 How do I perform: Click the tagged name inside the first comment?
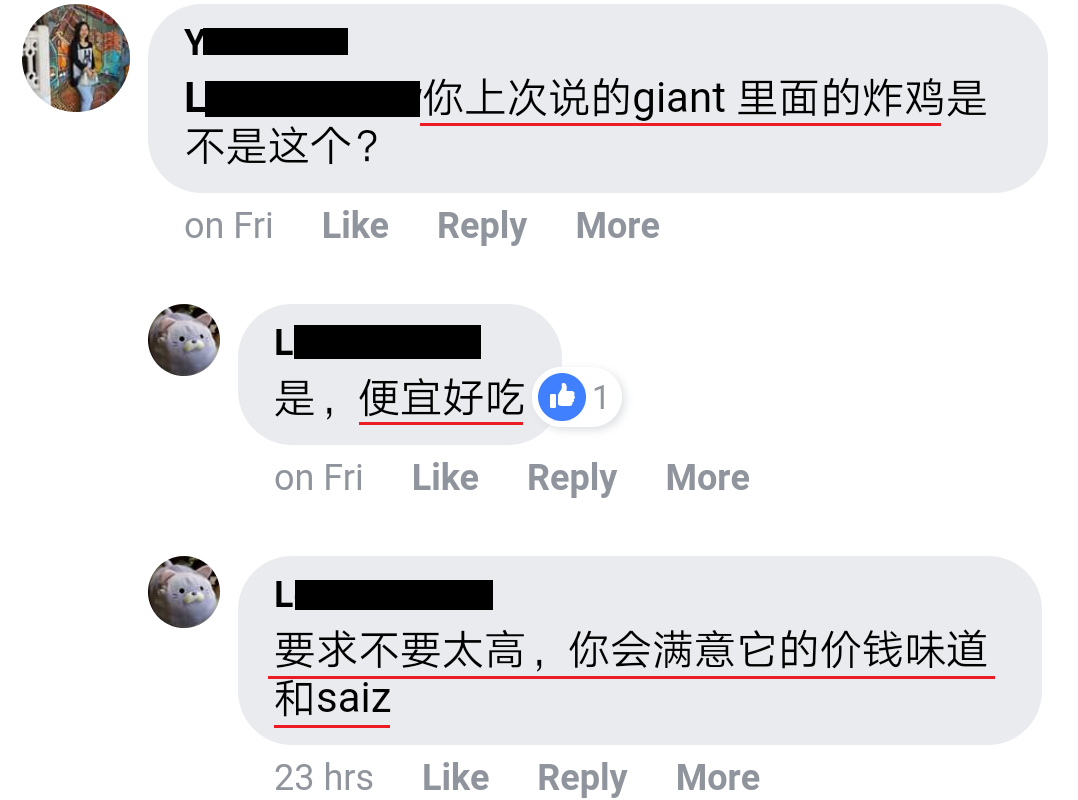(302, 98)
